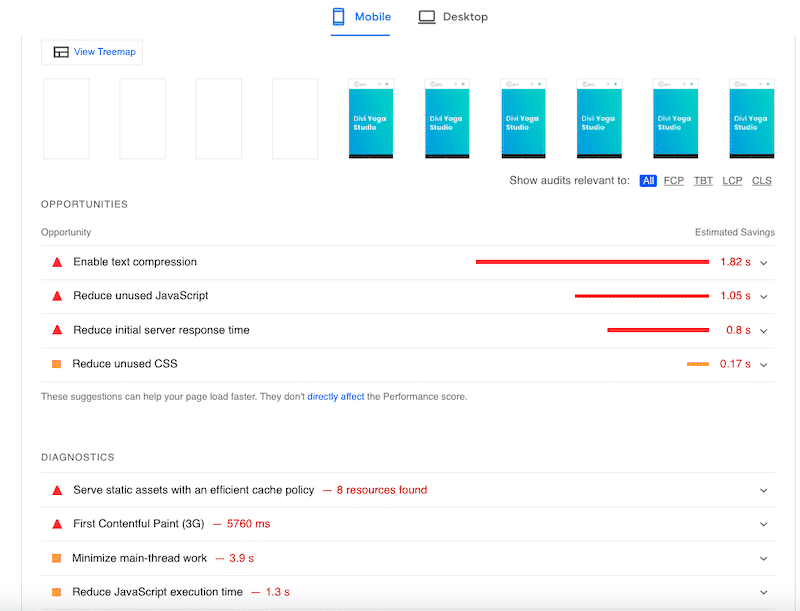Select the All audits filter chip
The image size is (800, 611).
point(648,180)
